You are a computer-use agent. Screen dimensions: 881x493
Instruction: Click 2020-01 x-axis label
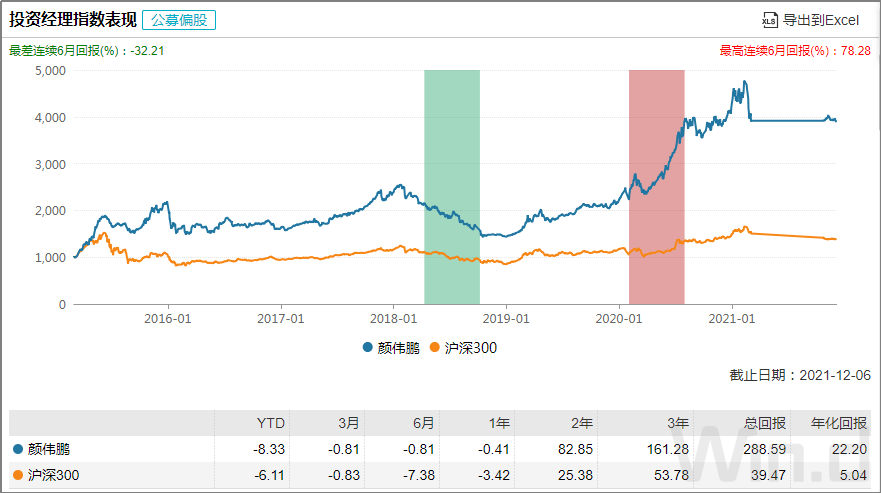[x=619, y=319]
